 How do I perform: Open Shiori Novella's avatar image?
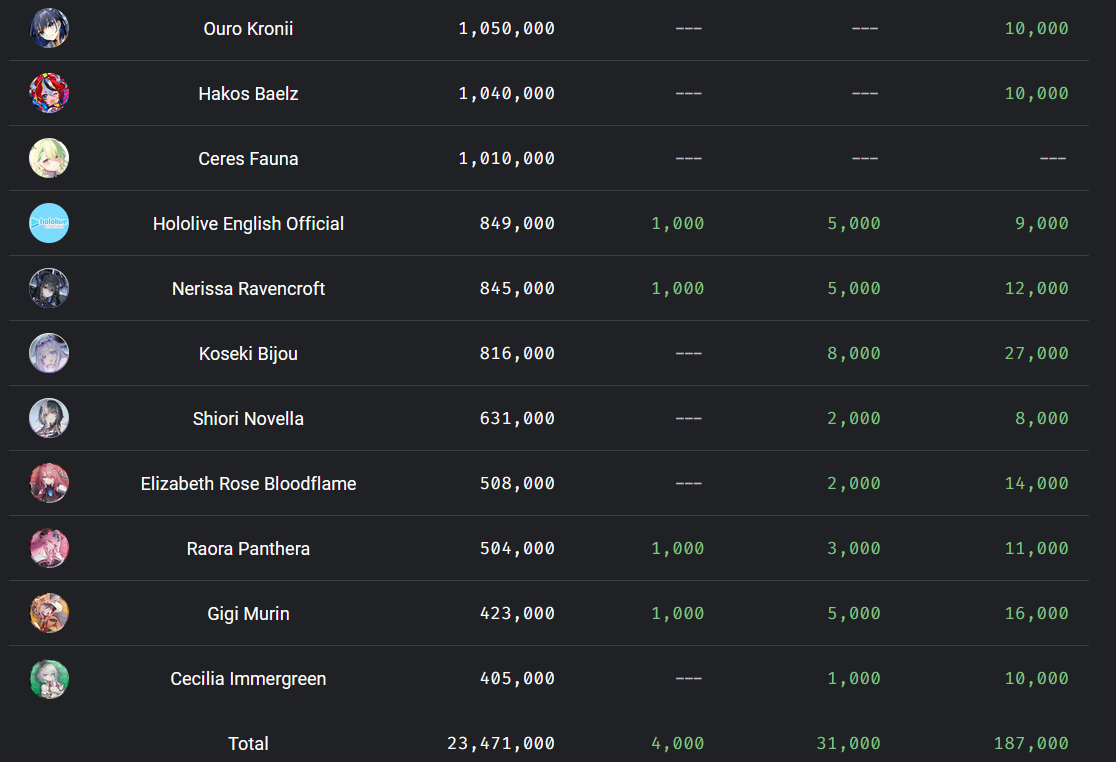coord(49,418)
